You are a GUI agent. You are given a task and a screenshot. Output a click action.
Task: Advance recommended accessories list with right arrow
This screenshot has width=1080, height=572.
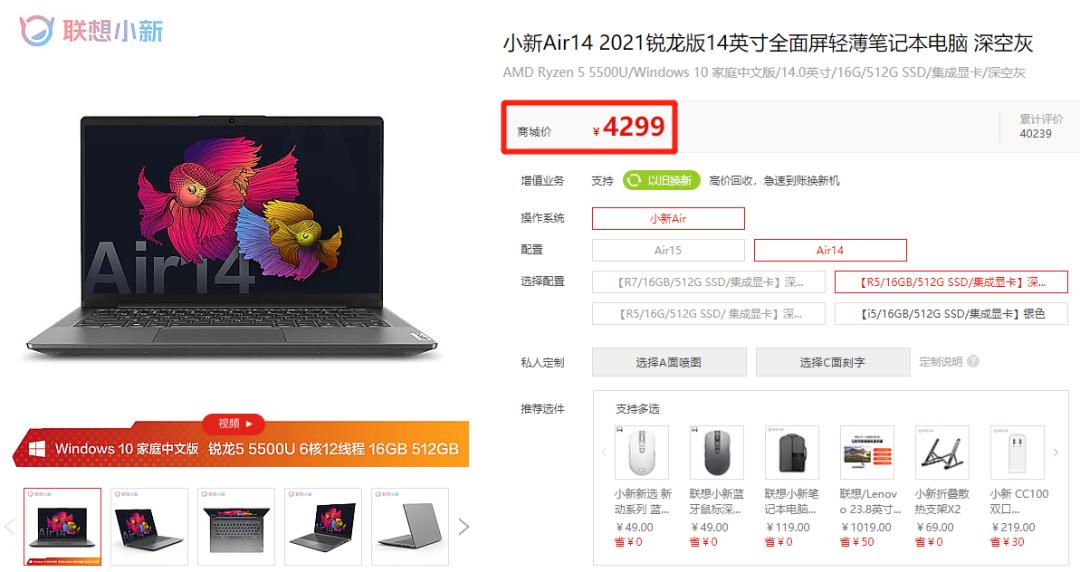[x=1055, y=452]
